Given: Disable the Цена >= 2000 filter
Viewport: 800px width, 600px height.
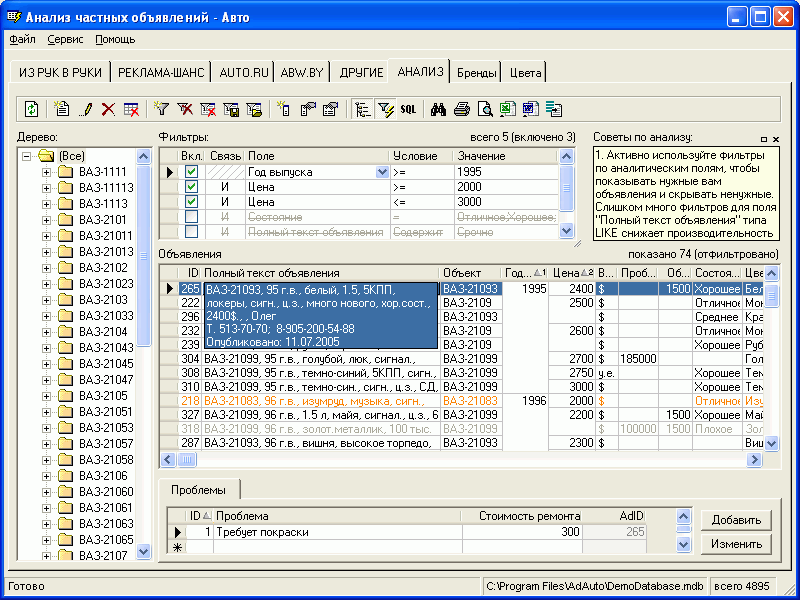Looking at the screenshot, I should click(x=192, y=188).
